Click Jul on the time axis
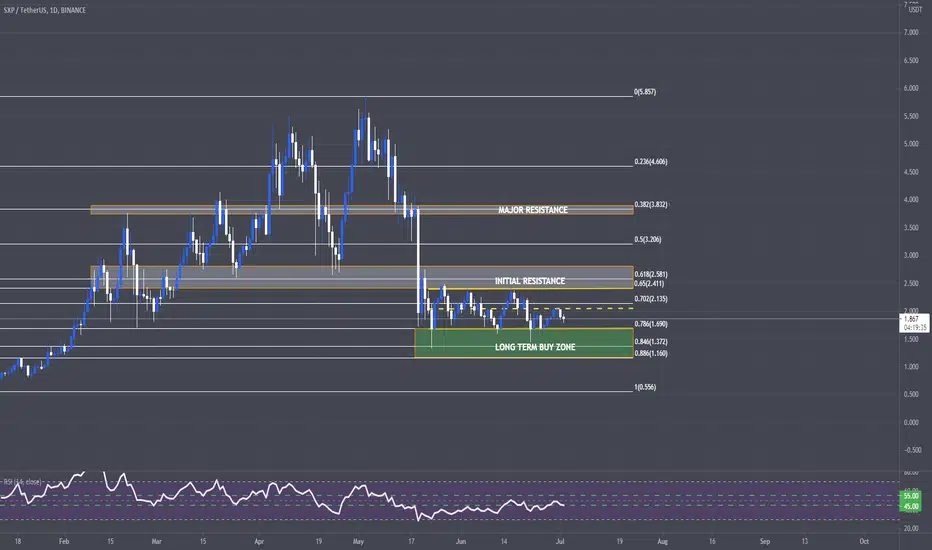The image size is (932, 550). 559,542
